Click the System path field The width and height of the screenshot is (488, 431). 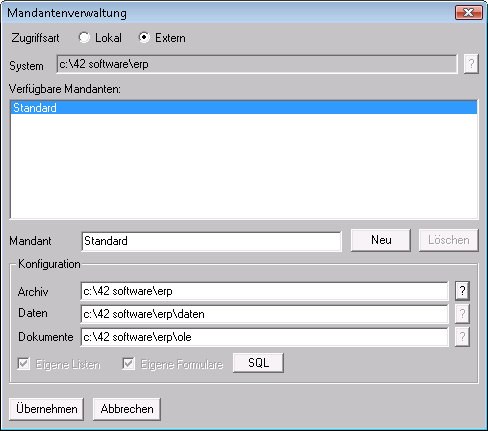click(x=257, y=64)
